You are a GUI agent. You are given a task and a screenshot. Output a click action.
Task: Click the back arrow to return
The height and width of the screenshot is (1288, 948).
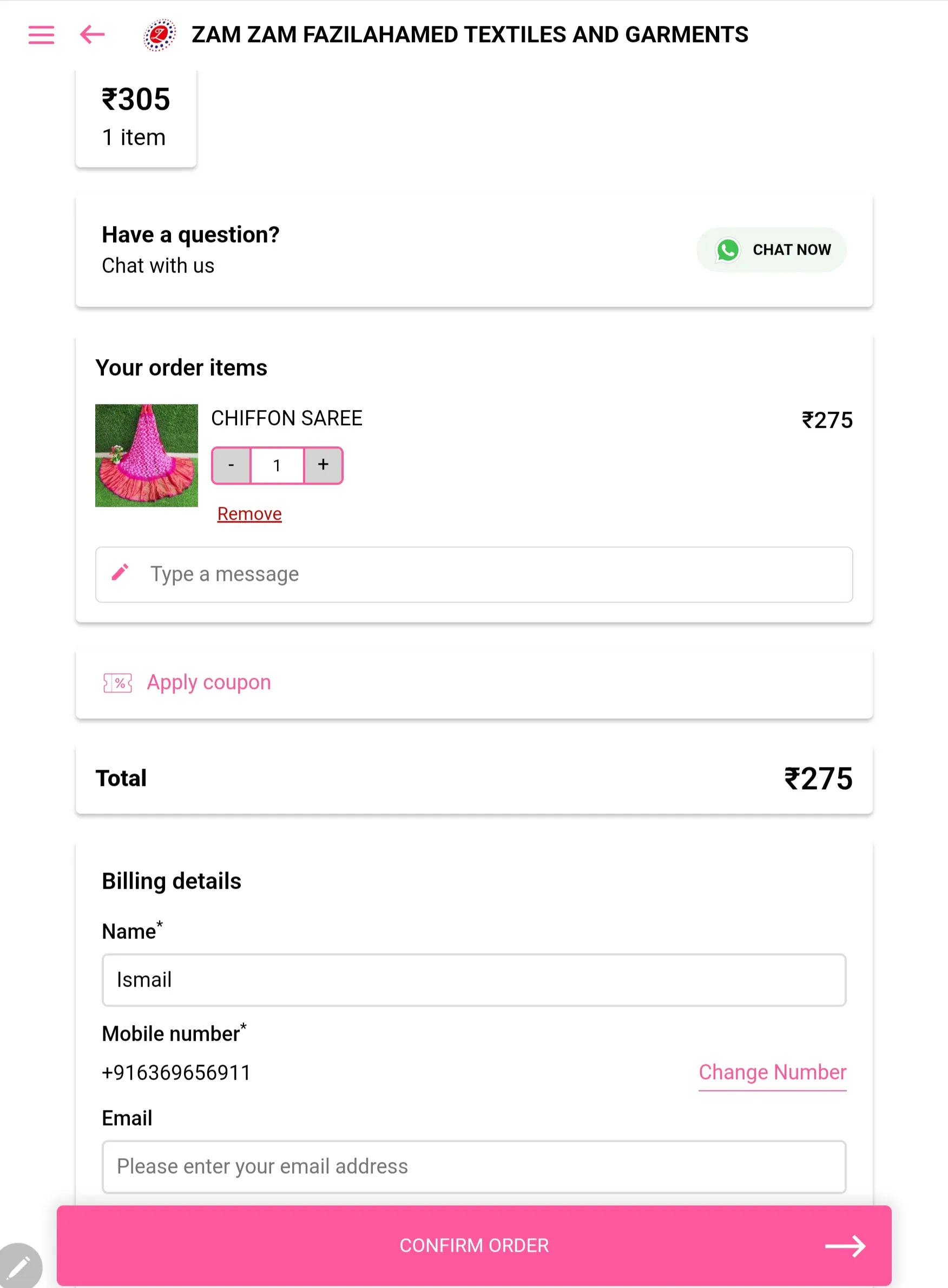(92, 36)
